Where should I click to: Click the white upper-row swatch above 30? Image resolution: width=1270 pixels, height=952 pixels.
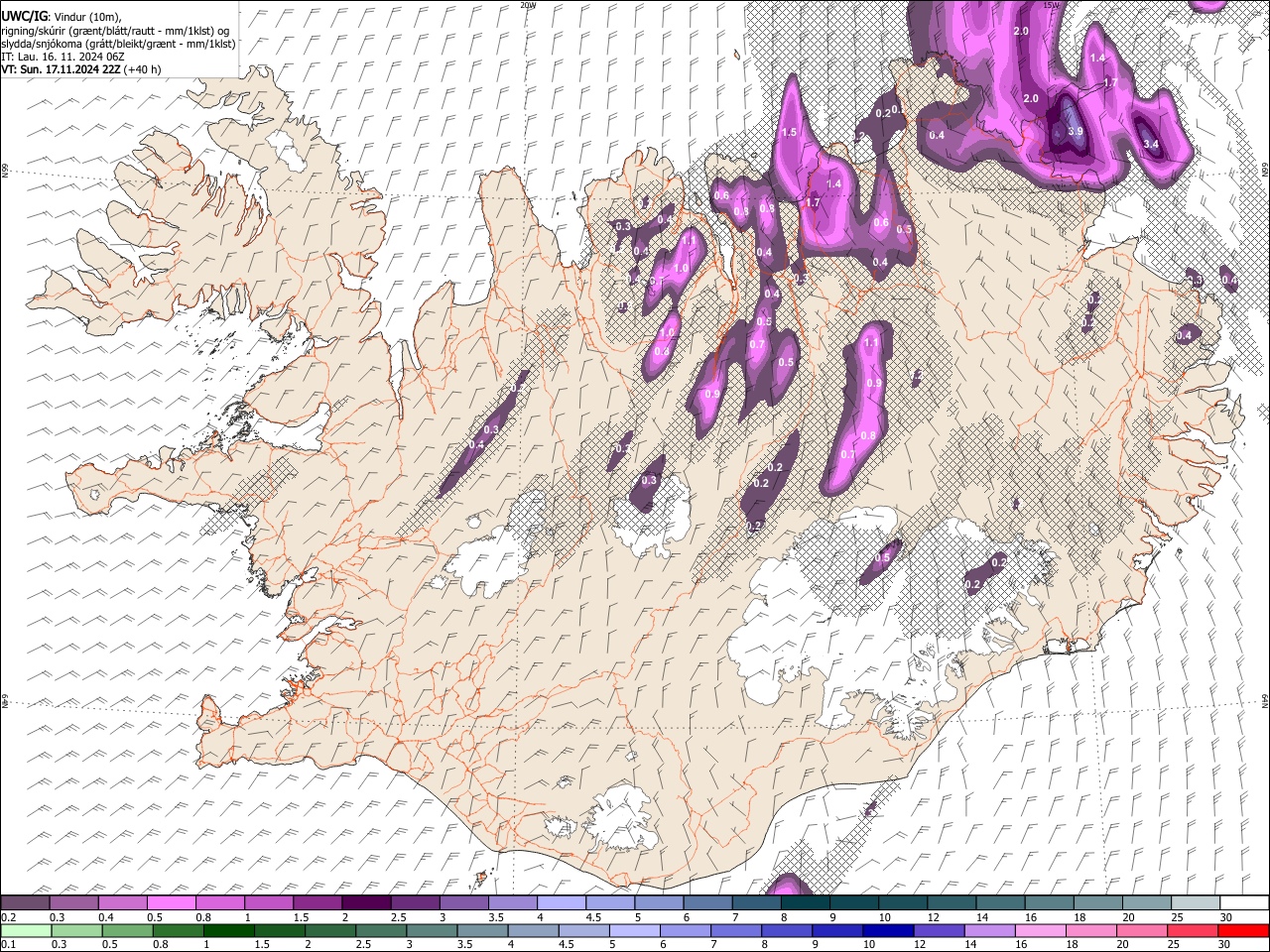pos(1243,903)
